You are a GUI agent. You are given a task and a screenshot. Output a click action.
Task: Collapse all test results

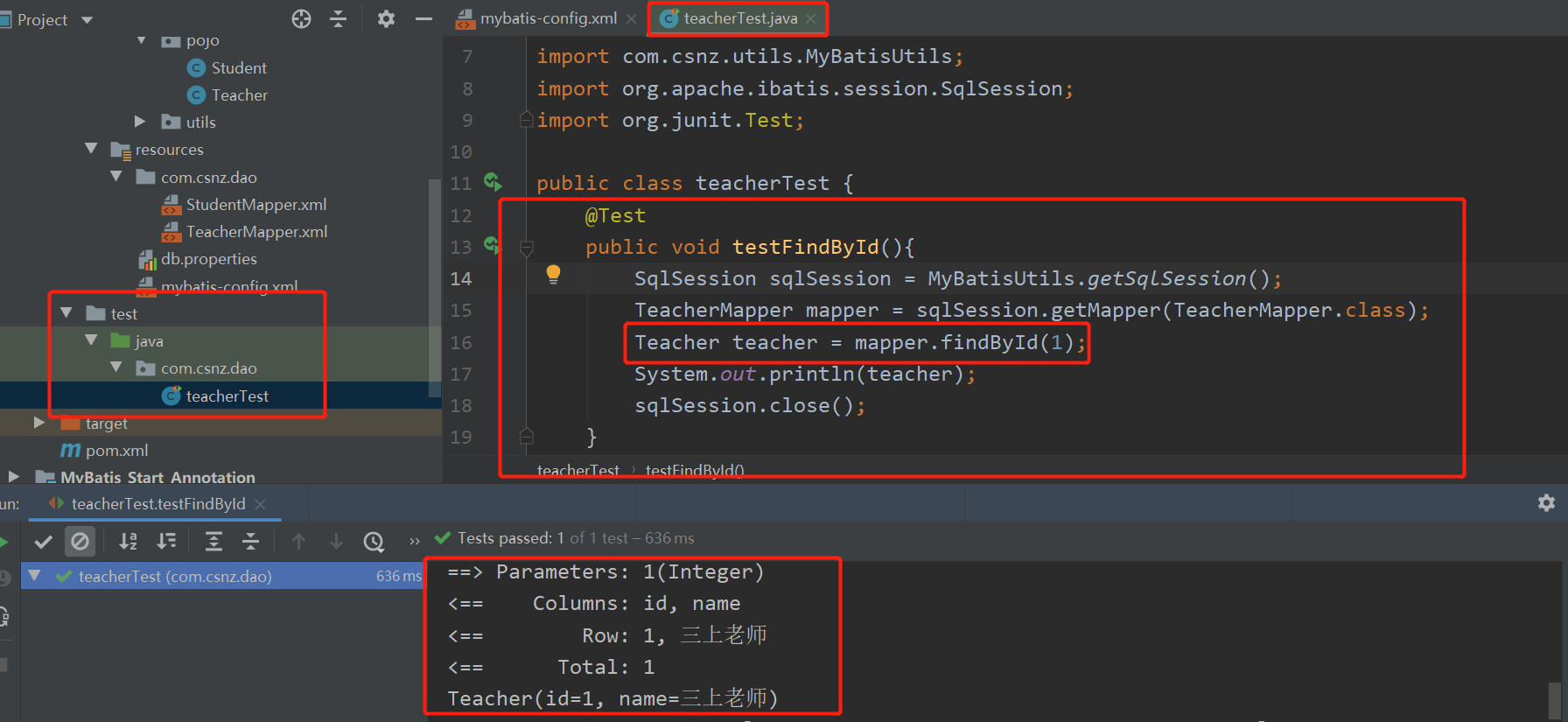click(x=250, y=542)
